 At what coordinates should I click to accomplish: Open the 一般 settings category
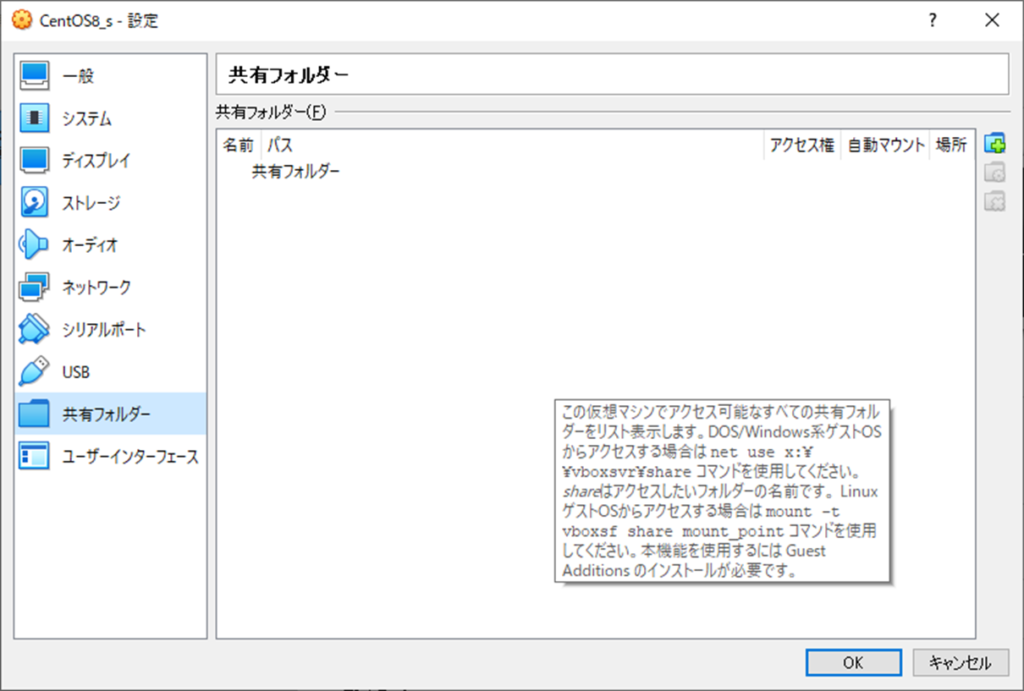pyautogui.click(x=110, y=76)
